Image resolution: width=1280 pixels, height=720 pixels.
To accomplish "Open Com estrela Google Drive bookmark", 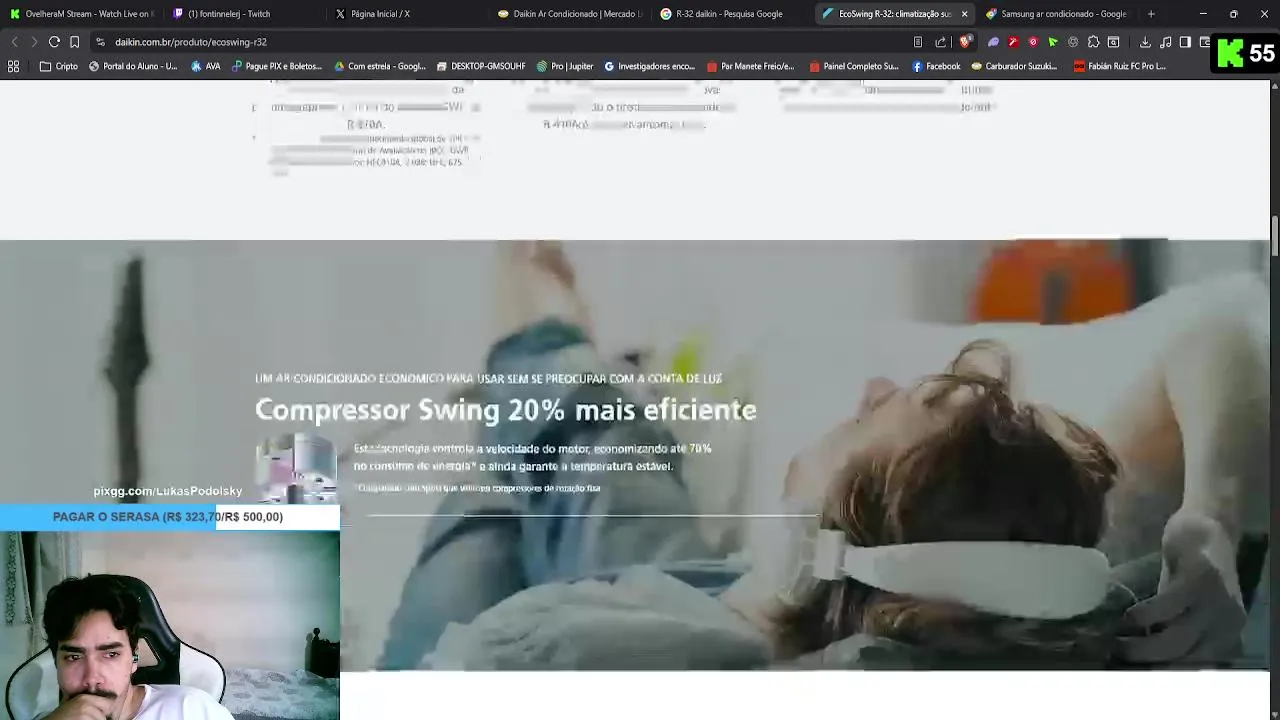I will [380, 66].
